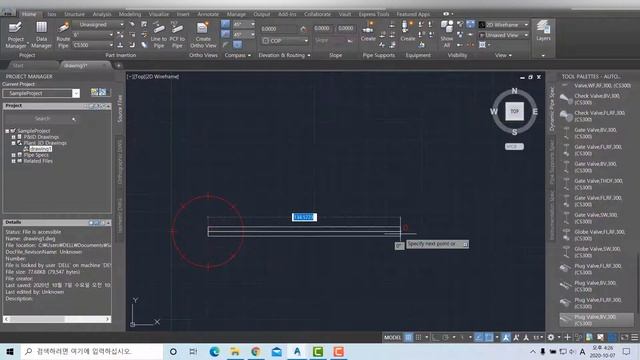Open File Explorer from the taskbar
Viewport: 640px width, 360px height.
pos(235,351)
